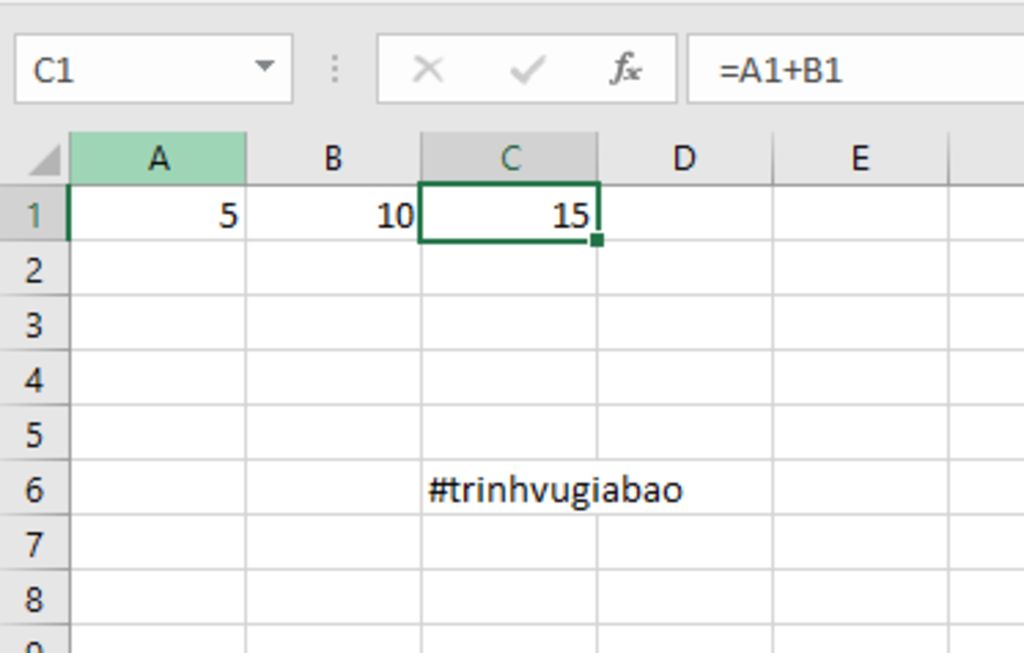
Task: Click the formula bar resize dots handle
Action: [x=335, y=70]
